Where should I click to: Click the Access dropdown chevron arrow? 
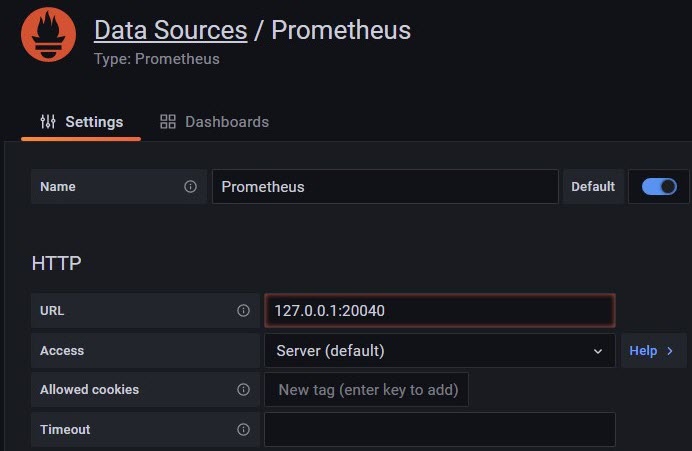(x=598, y=351)
